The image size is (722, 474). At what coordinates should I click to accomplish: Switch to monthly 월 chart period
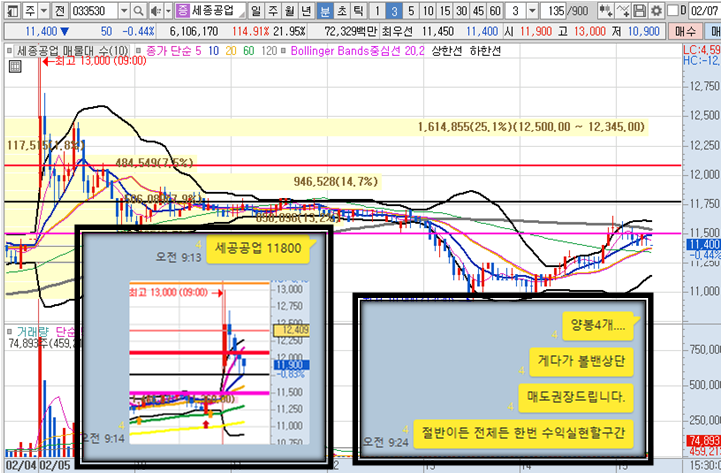point(290,10)
